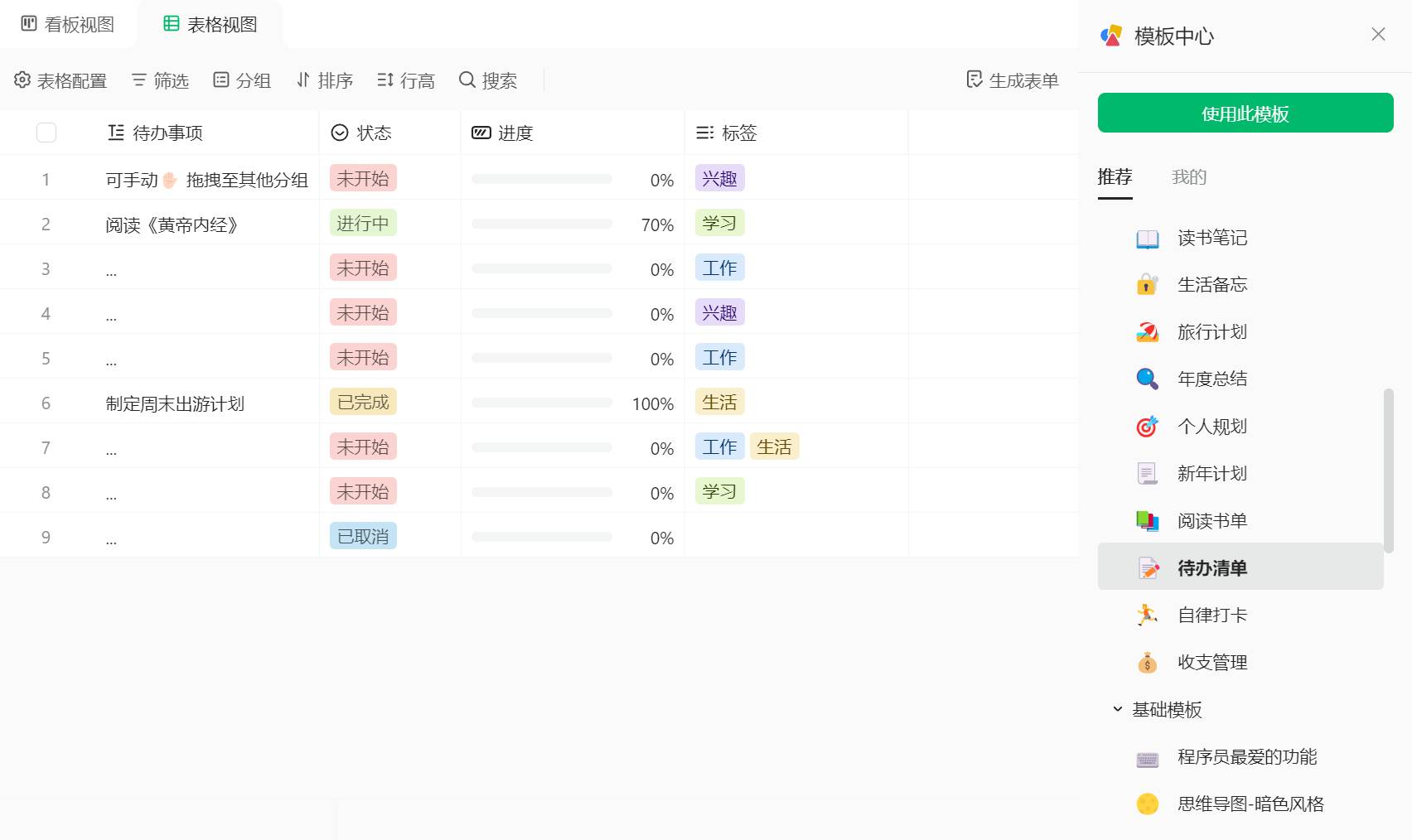
Task: Click the 状态 column header icon
Action: (340, 133)
